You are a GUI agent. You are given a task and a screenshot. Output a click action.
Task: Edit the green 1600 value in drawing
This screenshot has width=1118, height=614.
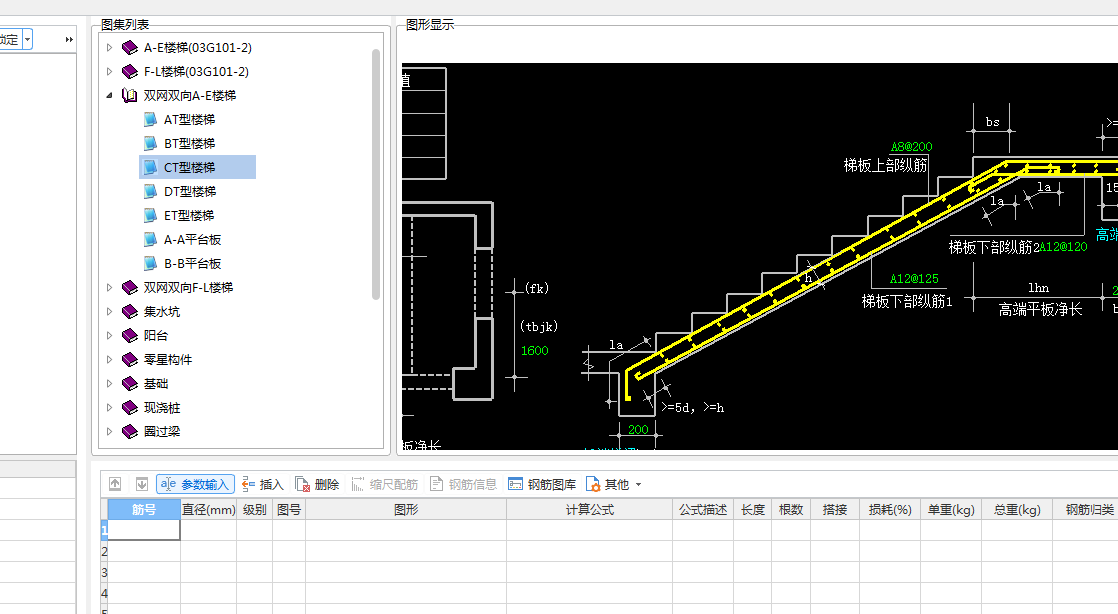coord(535,351)
